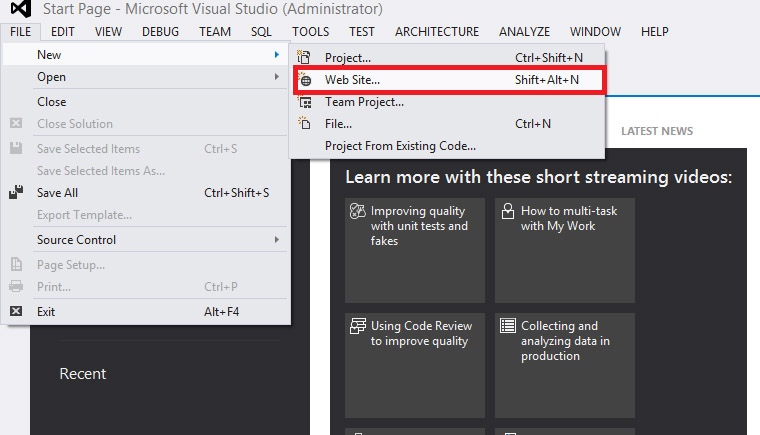The width and height of the screenshot is (760, 435).
Task: Expand the Open submenu arrow
Action: [x=277, y=77]
